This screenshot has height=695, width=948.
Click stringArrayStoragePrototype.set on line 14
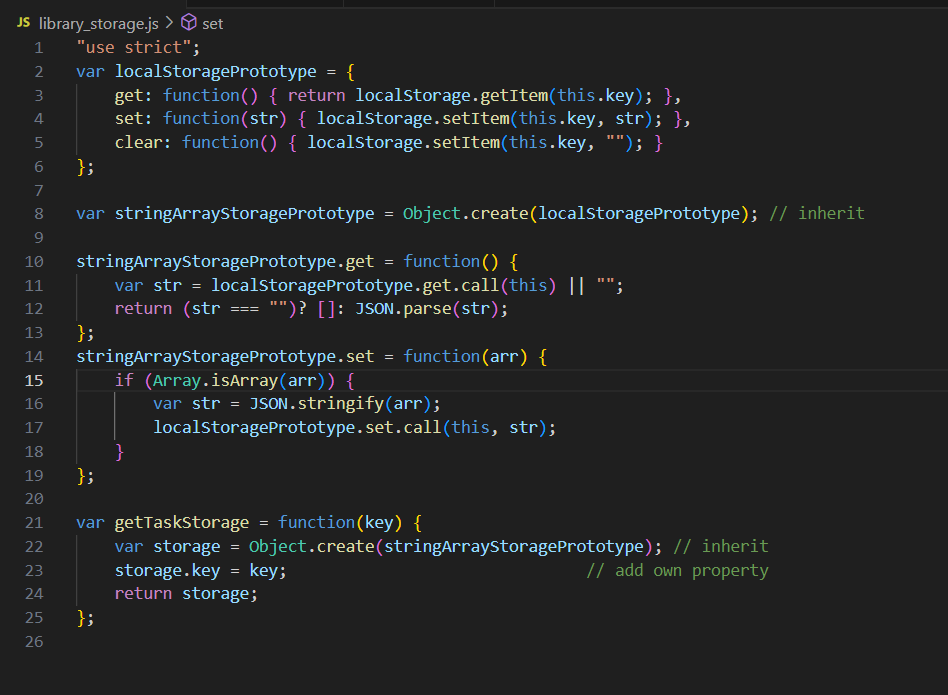click(x=226, y=357)
